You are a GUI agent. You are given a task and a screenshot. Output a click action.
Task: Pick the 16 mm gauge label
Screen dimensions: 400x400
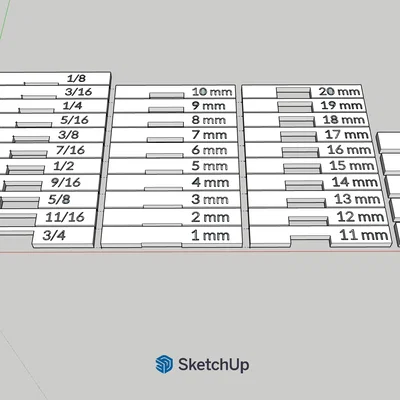tap(349, 150)
